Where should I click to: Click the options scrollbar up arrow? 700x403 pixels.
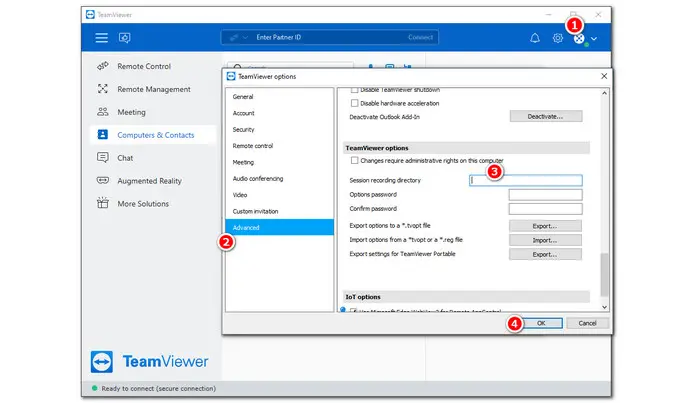click(604, 93)
